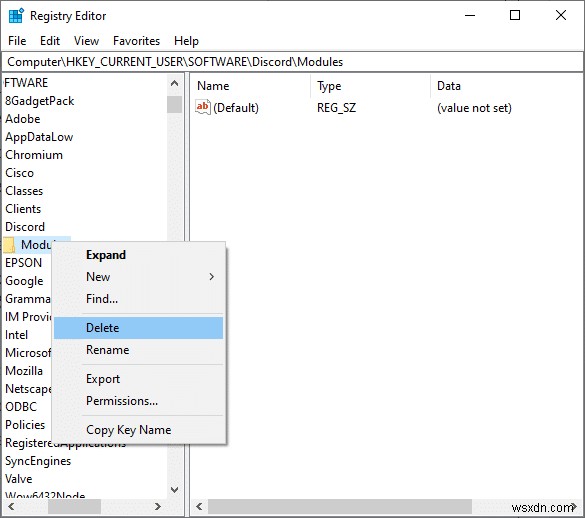Choose Rename from the context menu

pyautogui.click(x=138, y=350)
